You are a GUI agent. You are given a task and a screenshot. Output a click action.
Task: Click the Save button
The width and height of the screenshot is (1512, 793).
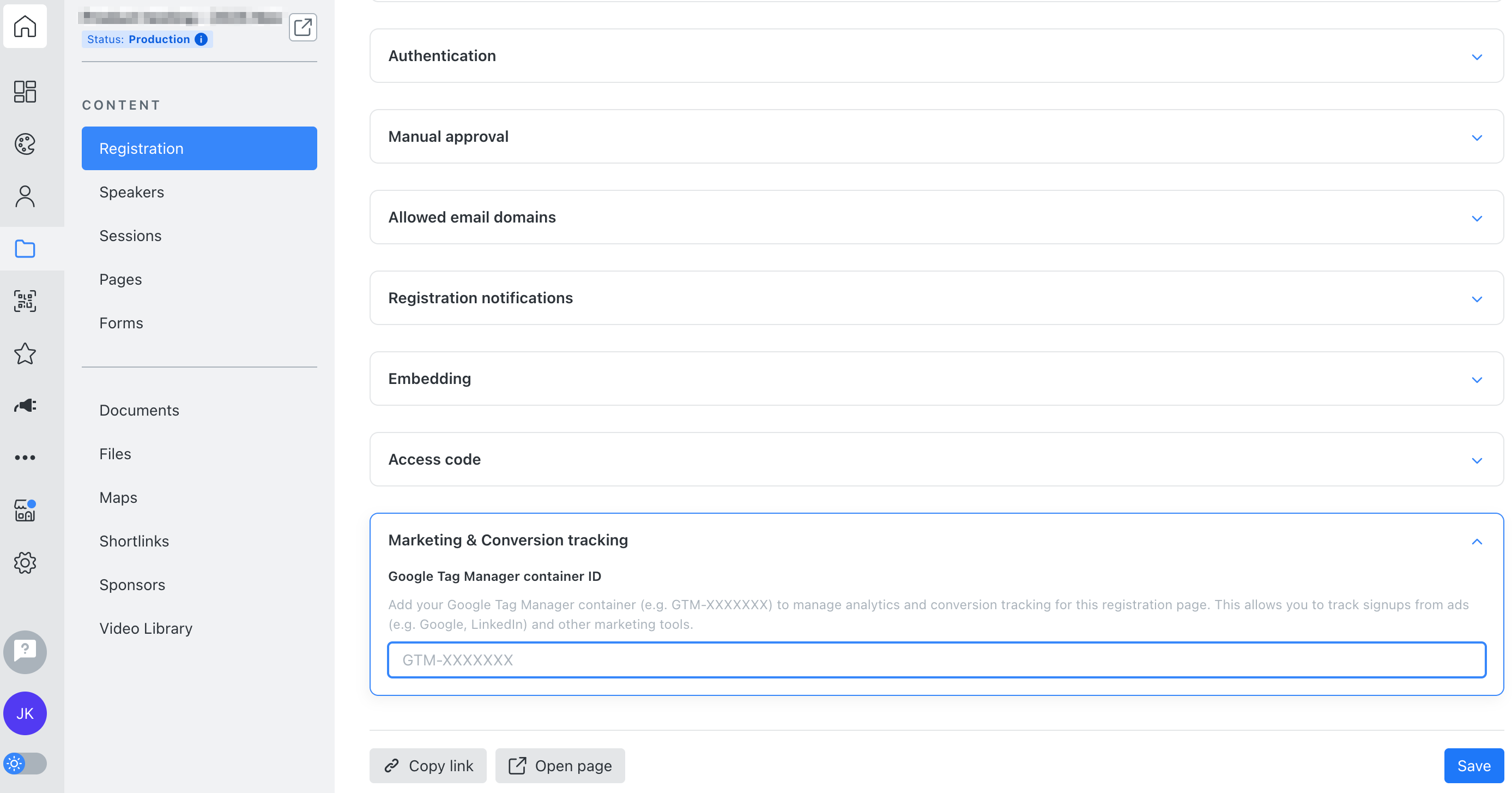tap(1473, 765)
